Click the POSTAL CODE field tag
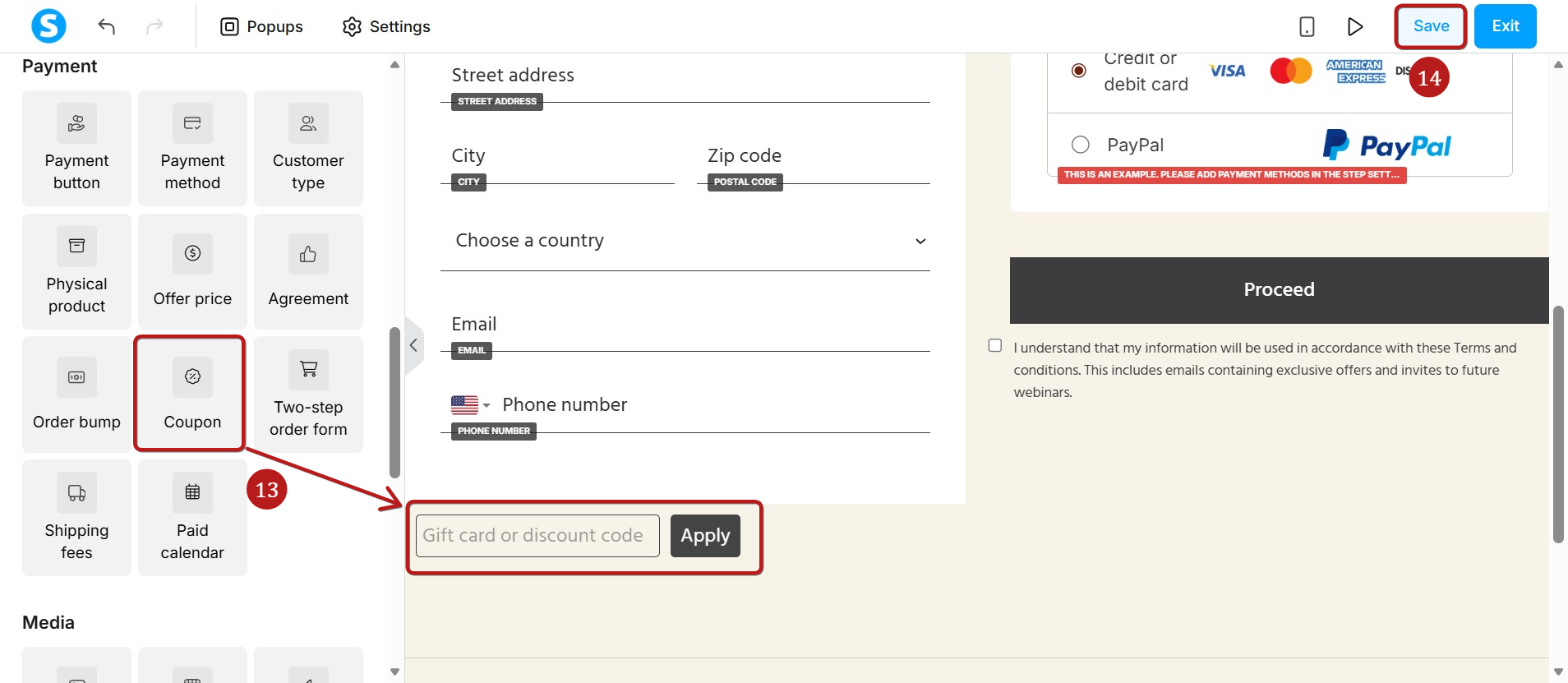The image size is (1568, 683). click(745, 182)
